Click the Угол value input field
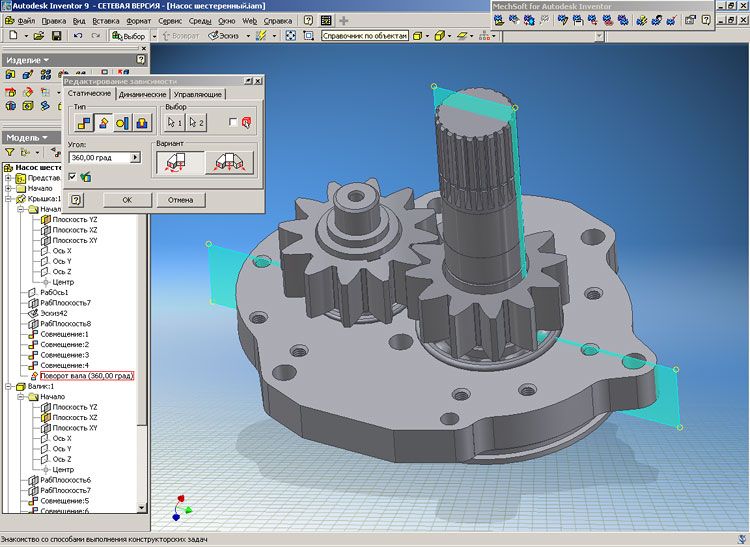This screenshot has width=750, height=547. click(100, 157)
